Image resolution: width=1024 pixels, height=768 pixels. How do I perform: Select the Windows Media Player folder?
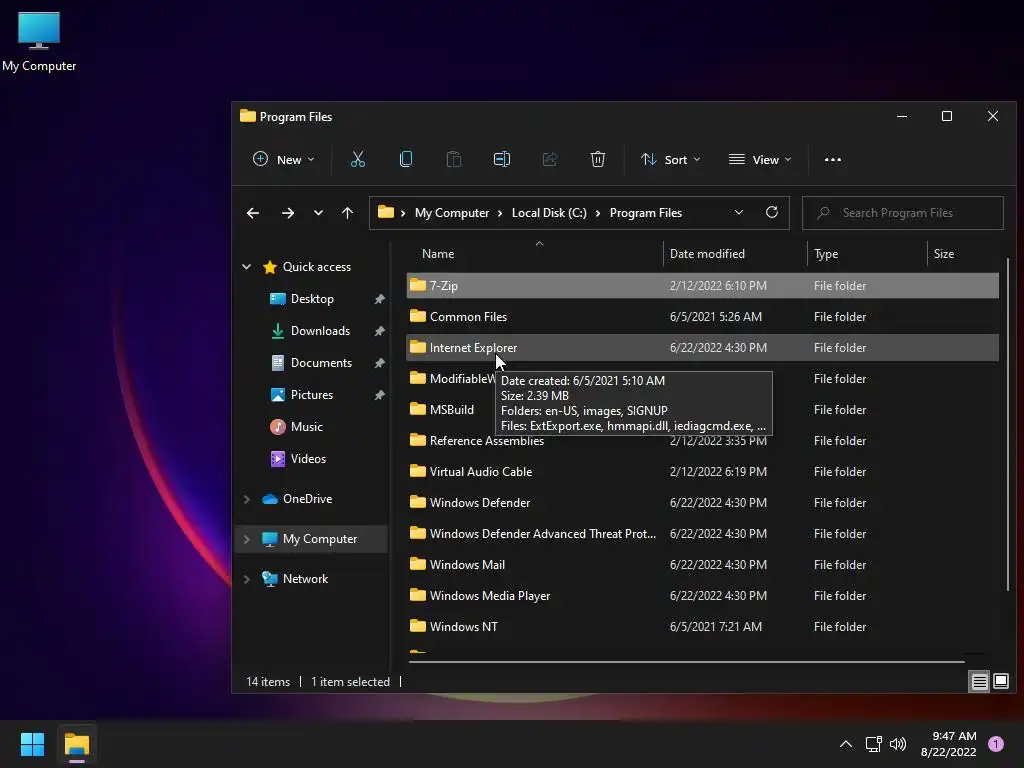[x=703, y=596]
